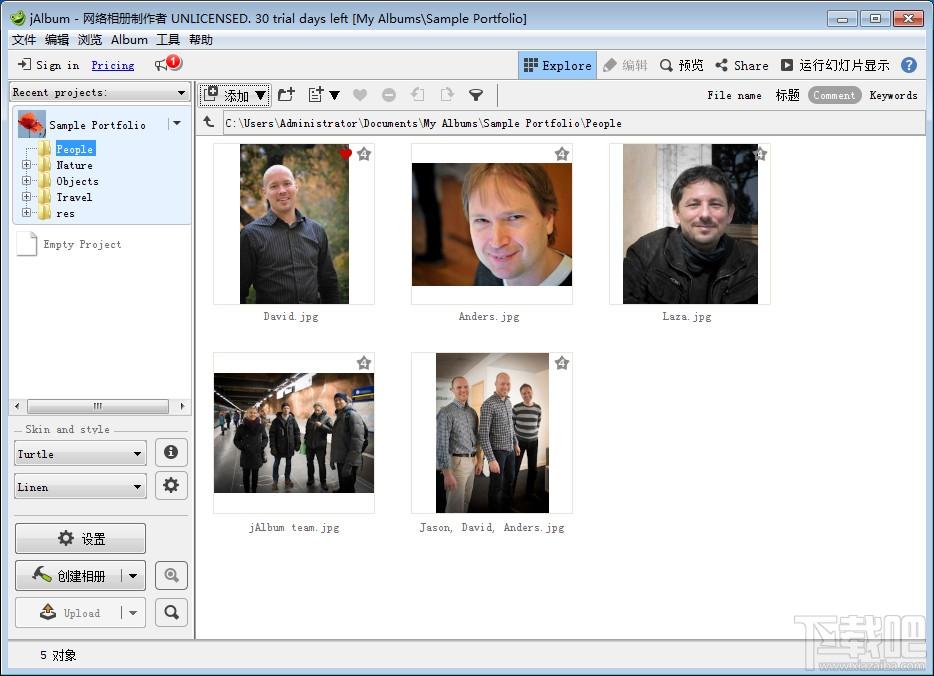Click the Share button

click(x=742, y=65)
